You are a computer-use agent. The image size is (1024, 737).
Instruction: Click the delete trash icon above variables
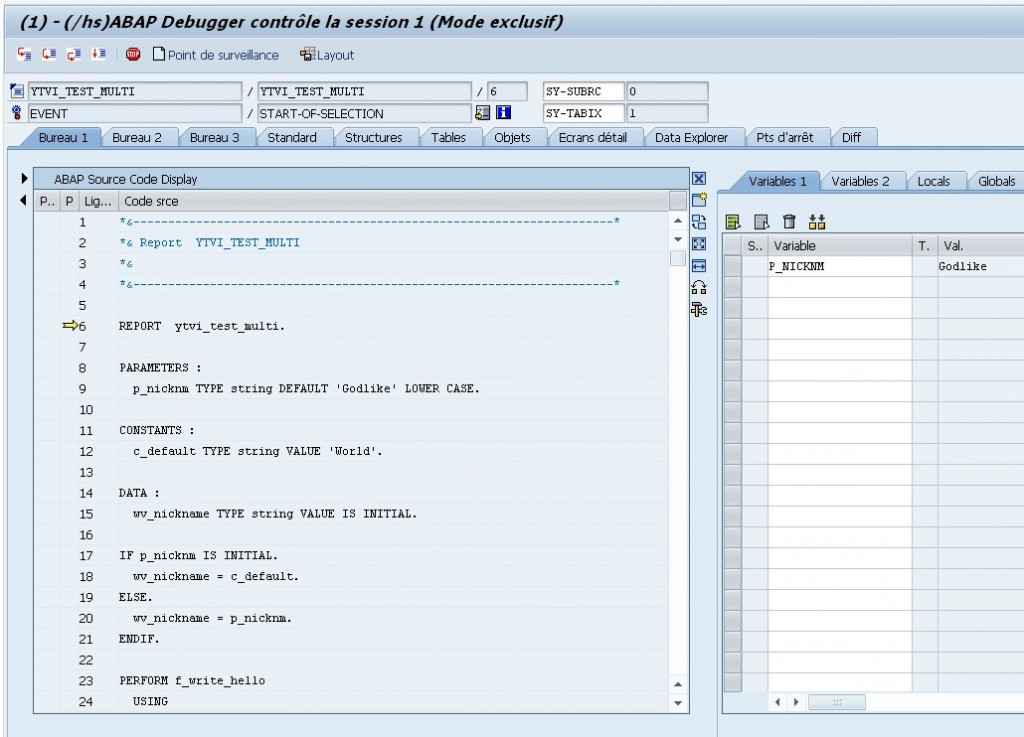(789, 222)
